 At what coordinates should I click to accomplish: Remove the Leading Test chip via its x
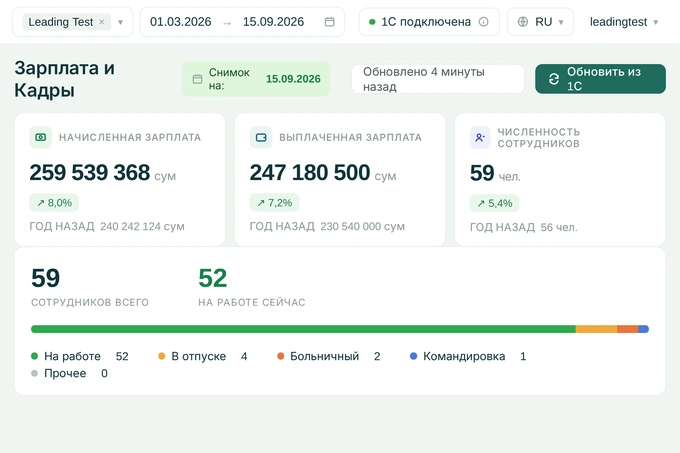coord(101,22)
